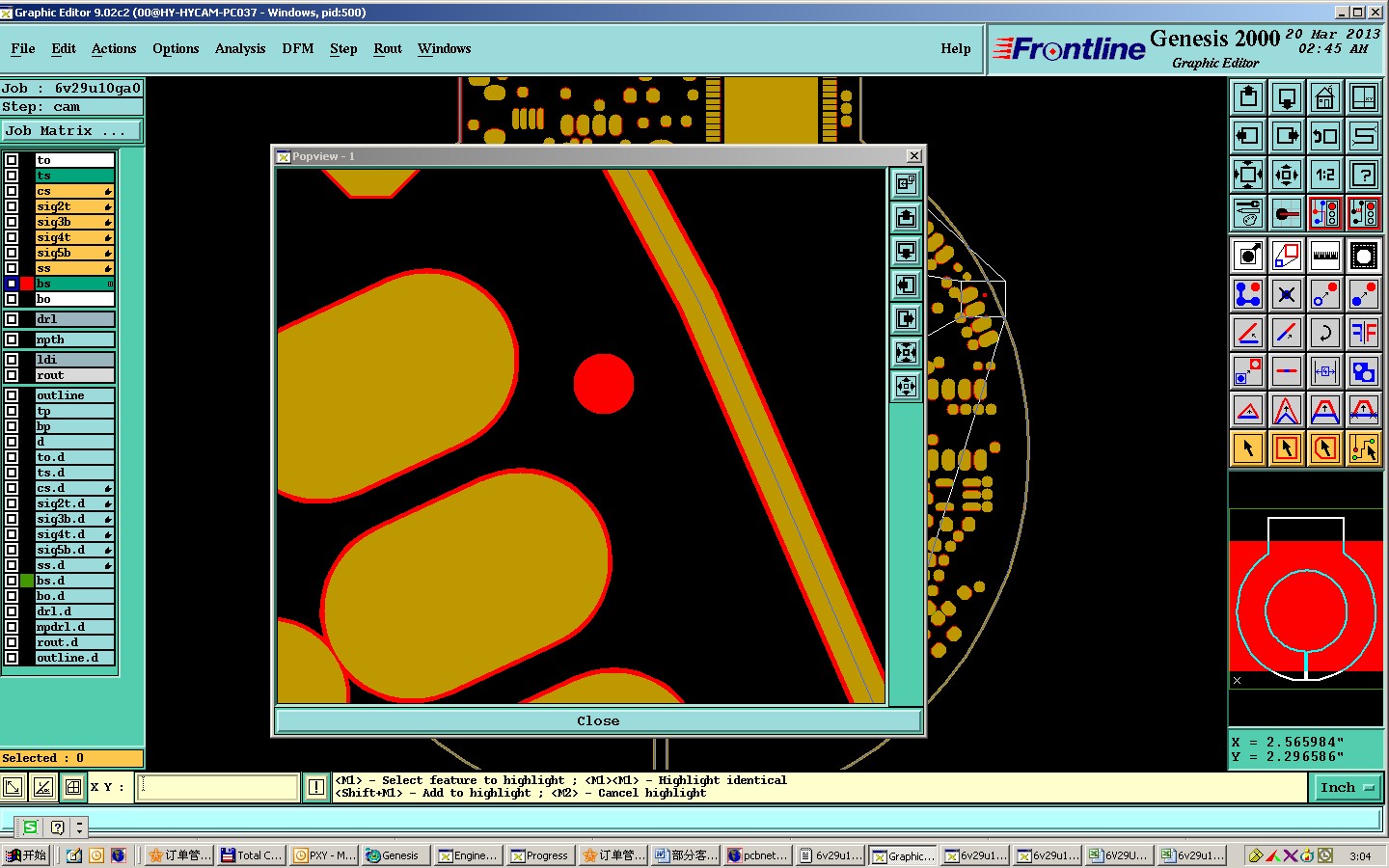Viewport: 1389px width, 868px height.
Task: Toggle display checkbox for layer 'outline'
Action: pyautogui.click(x=12, y=395)
